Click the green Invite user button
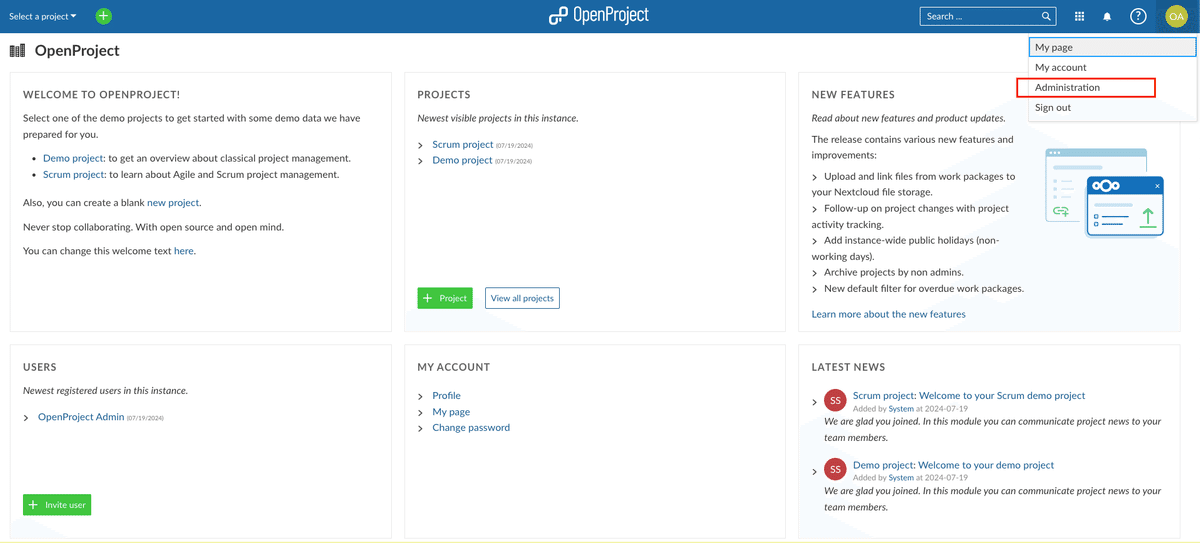This screenshot has height=543, width=1200. click(57, 505)
